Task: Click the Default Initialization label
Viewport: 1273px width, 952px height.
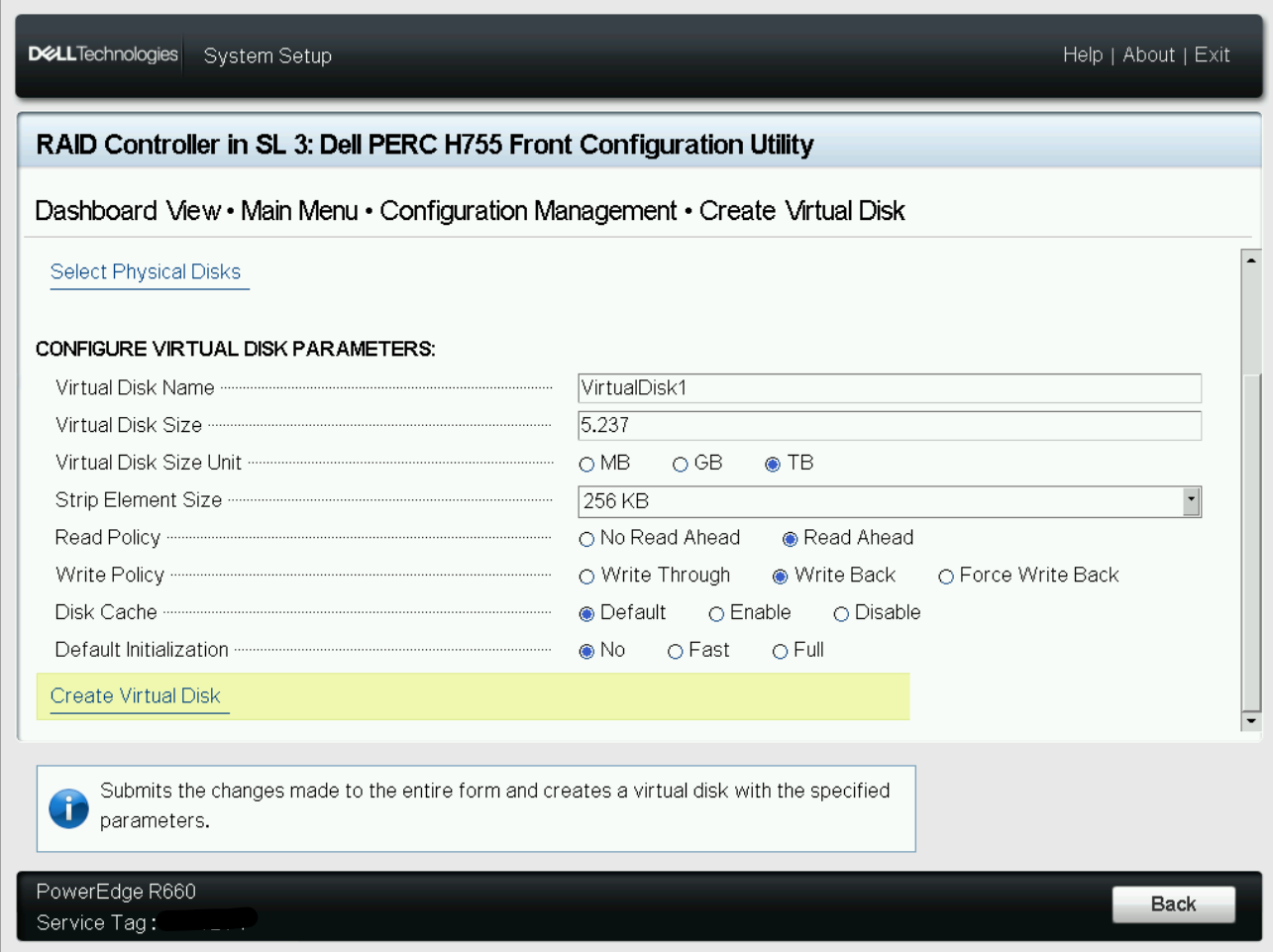Action: [x=142, y=650]
